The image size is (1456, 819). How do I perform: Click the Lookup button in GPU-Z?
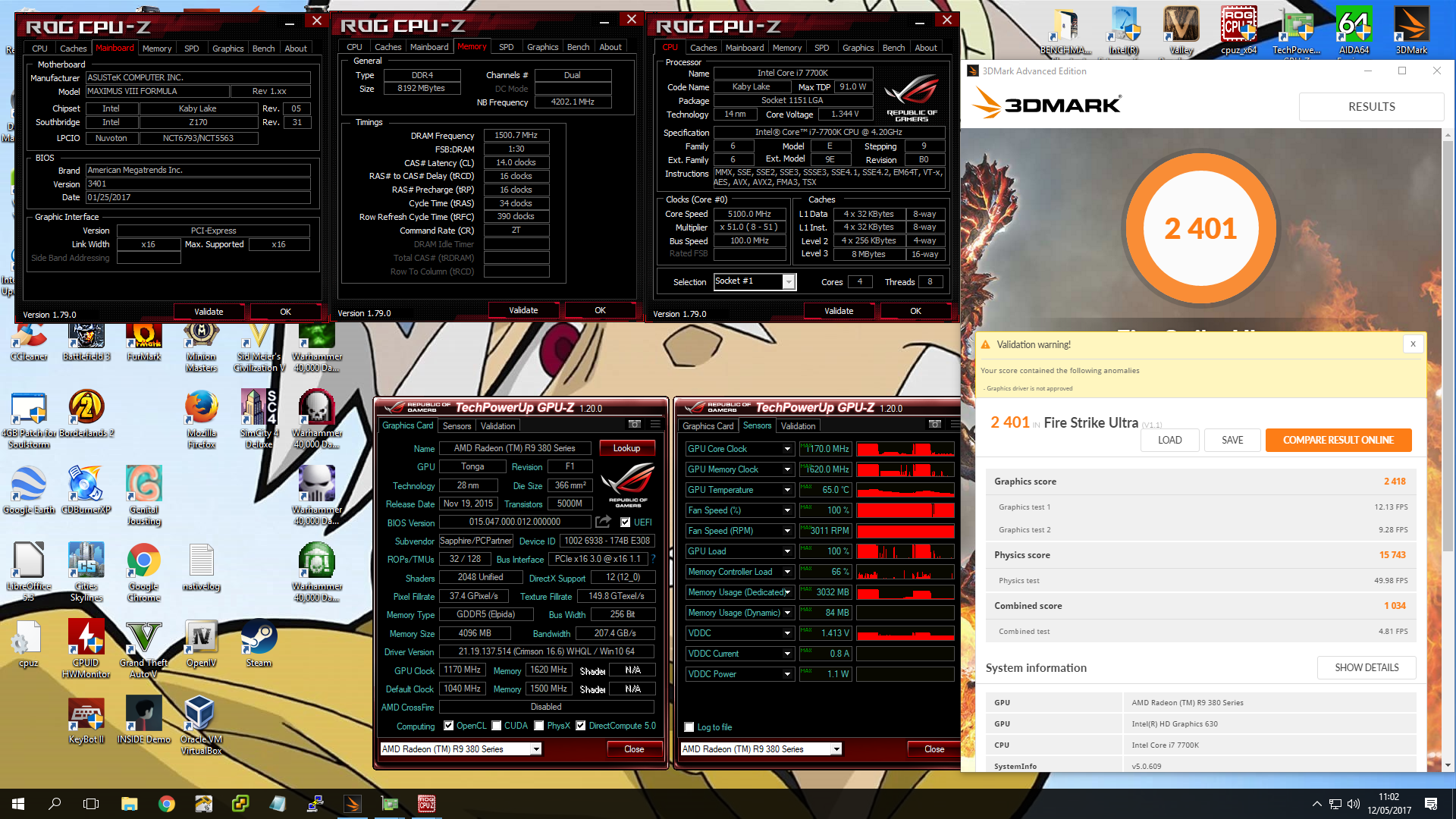click(x=626, y=448)
